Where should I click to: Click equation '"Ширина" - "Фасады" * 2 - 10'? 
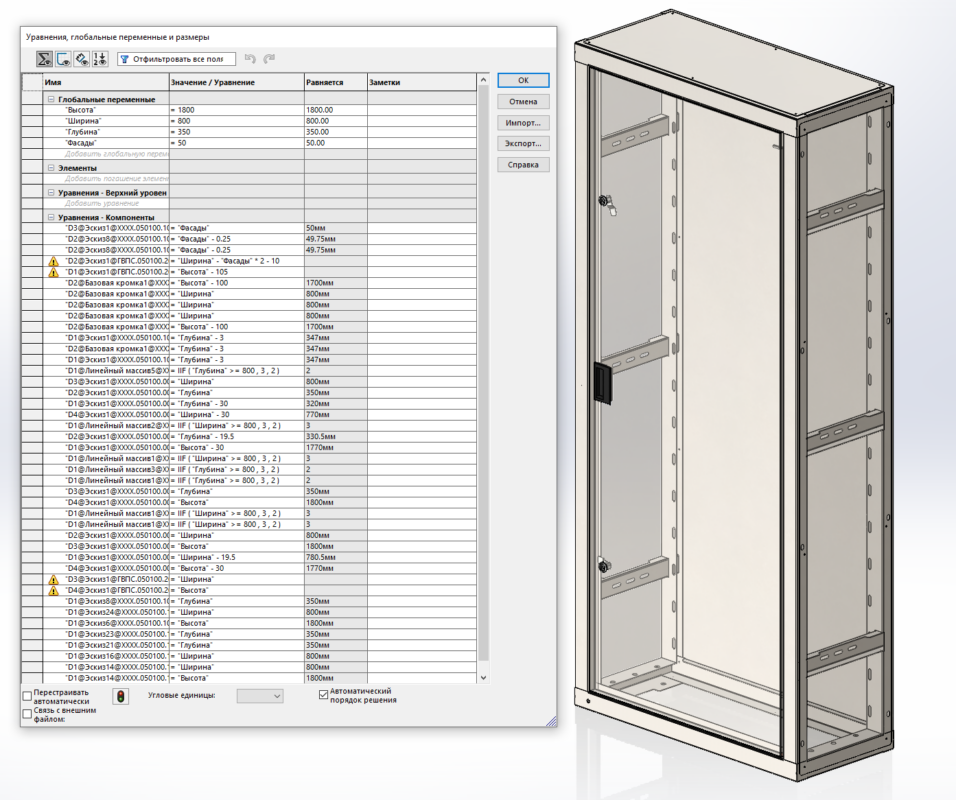coord(237,261)
